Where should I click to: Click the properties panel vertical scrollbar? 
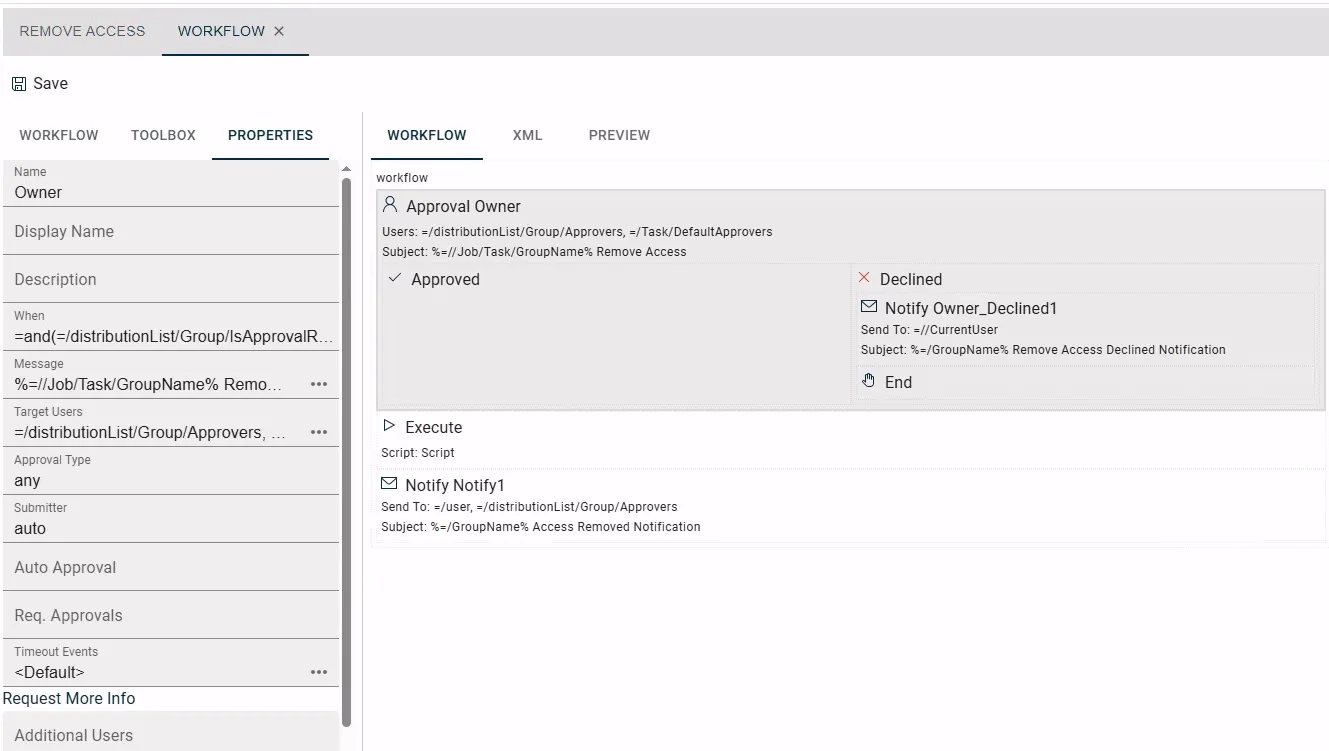coord(347,452)
